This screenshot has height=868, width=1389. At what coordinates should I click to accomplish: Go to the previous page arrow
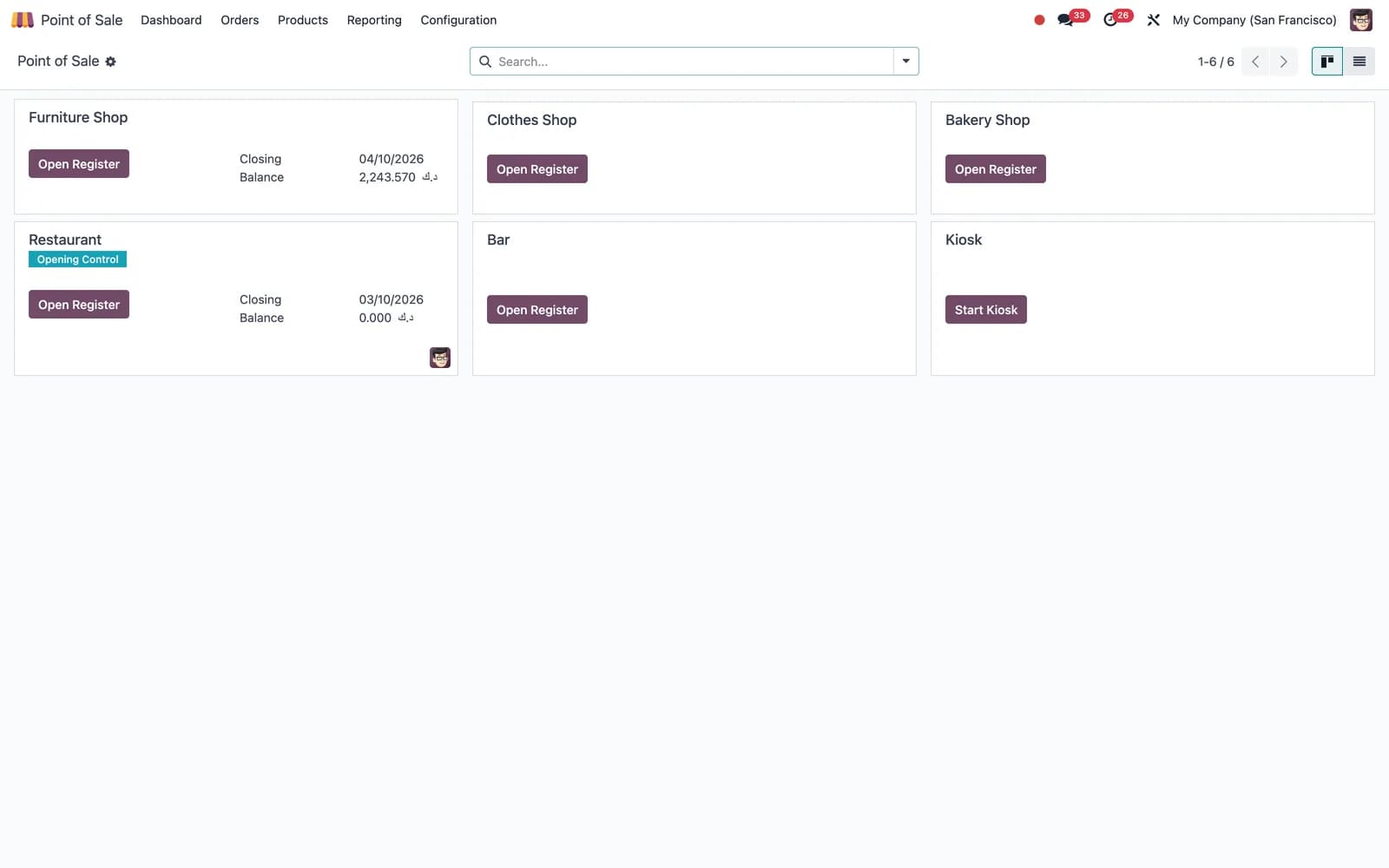click(1255, 62)
